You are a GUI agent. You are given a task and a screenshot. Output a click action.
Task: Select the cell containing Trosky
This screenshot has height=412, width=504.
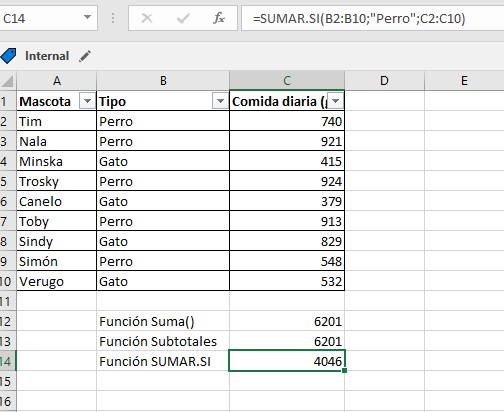[57, 181]
